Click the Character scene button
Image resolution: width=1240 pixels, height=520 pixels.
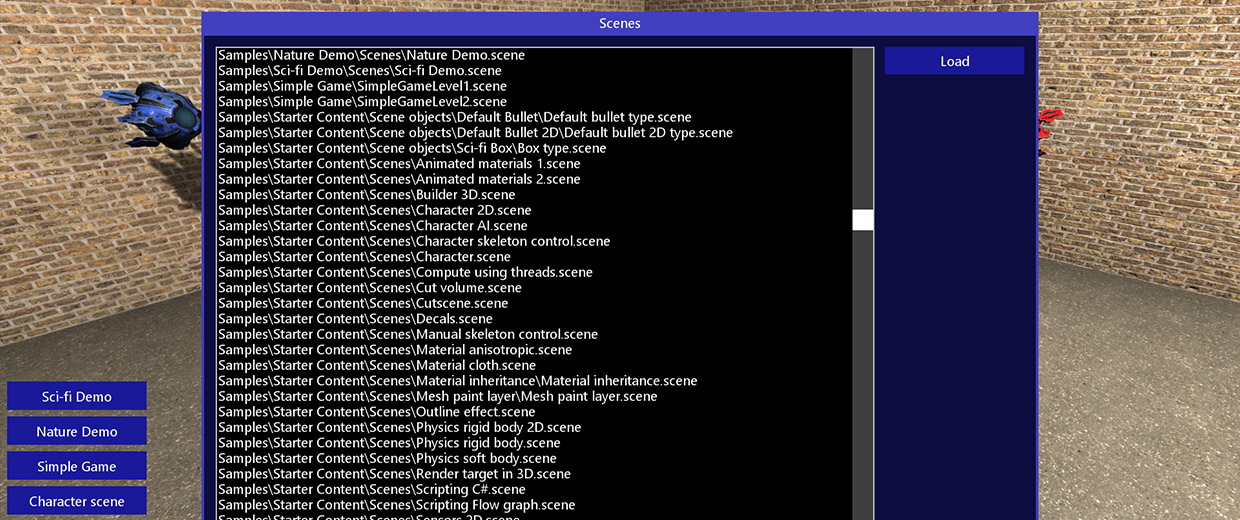click(x=77, y=501)
